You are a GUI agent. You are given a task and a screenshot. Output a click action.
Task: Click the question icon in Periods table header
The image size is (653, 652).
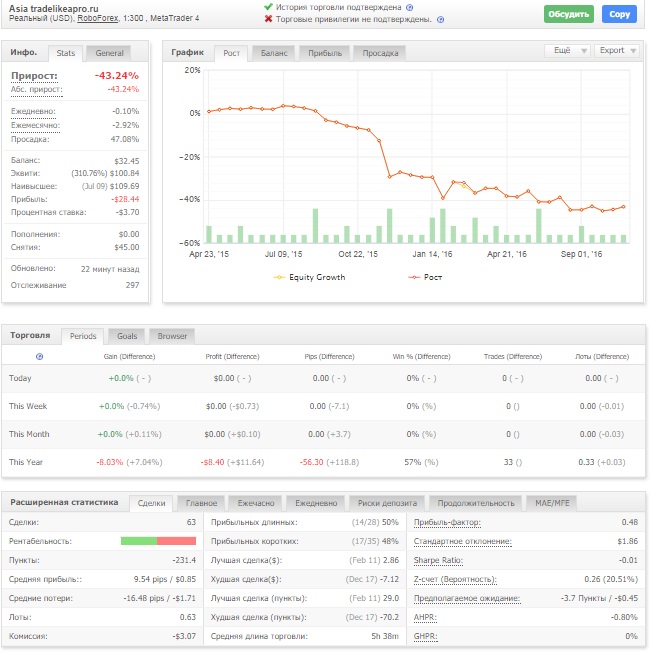pos(40,356)
